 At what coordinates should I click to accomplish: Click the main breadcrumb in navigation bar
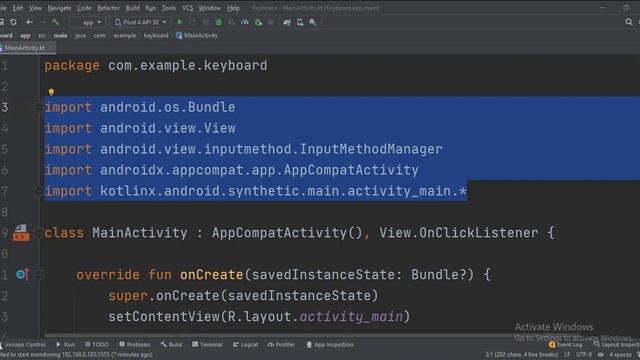(60, 36)
